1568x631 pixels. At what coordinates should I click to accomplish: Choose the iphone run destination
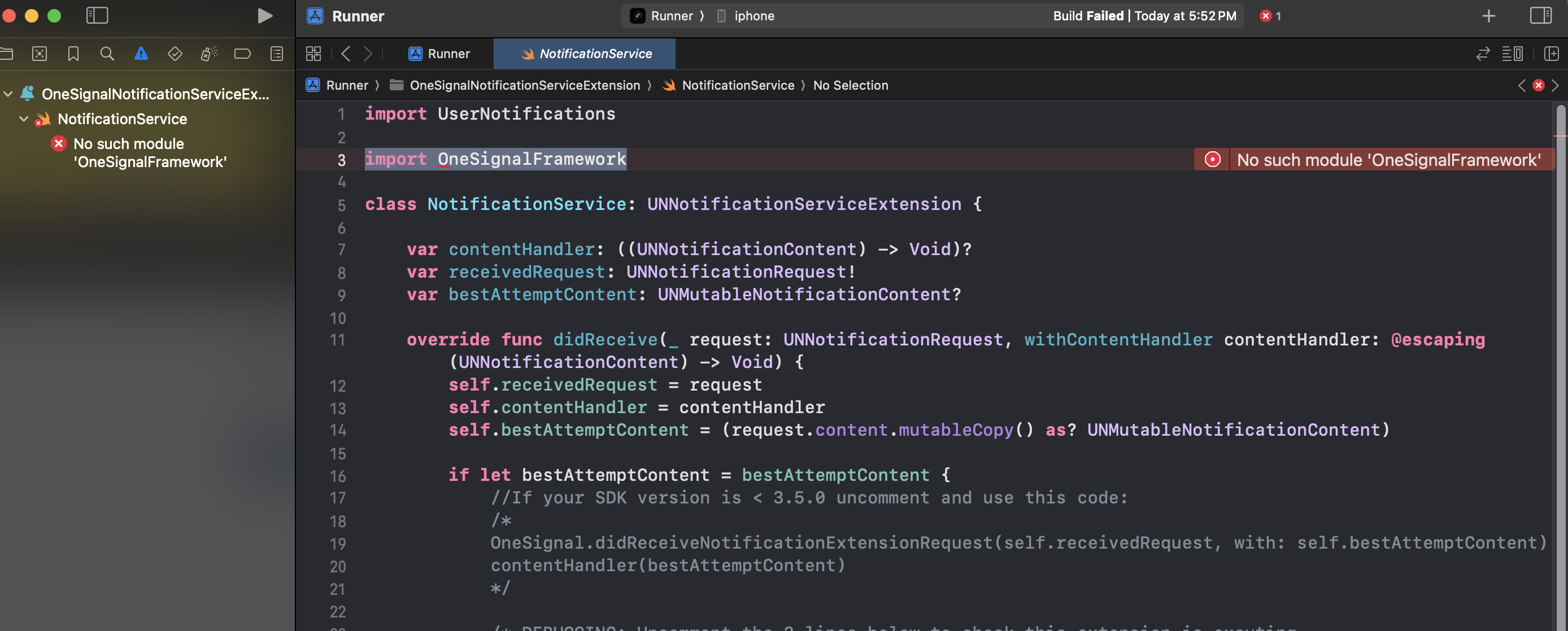(746, 16)
